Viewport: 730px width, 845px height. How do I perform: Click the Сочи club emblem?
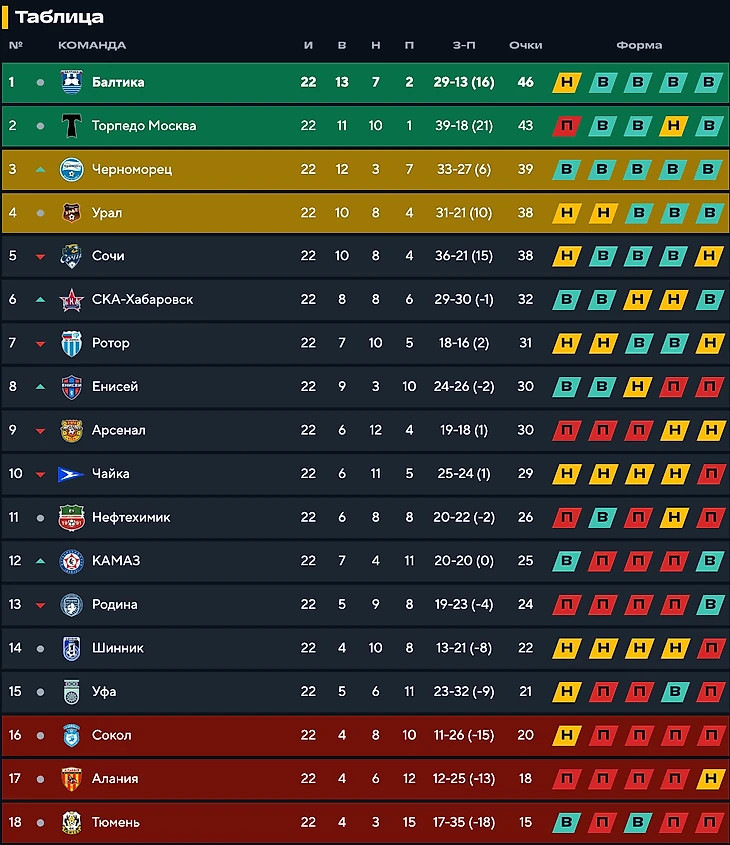click(x=70, y=256)
